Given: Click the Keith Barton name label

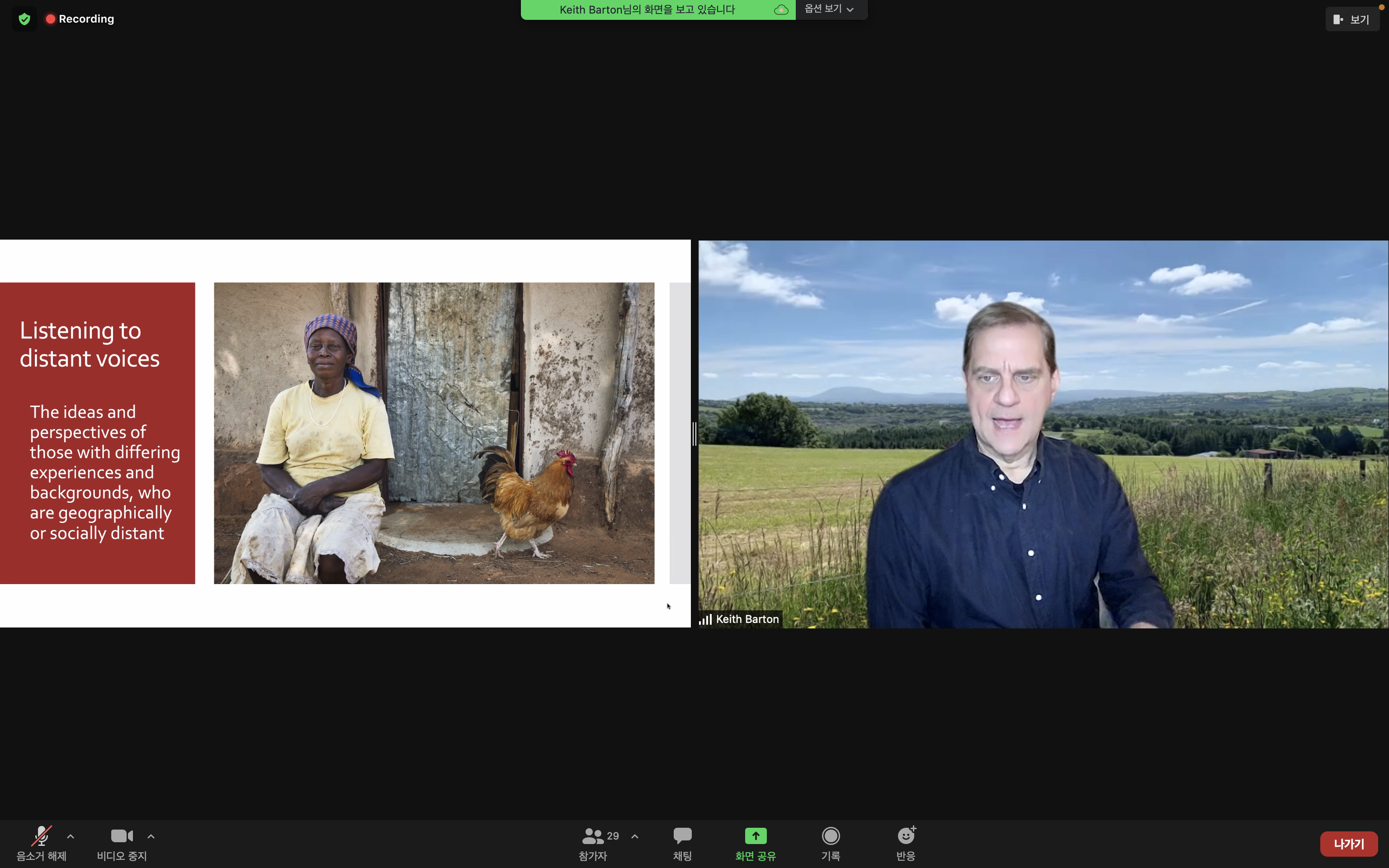Looking at the screenshot, I should pos(747,619).
